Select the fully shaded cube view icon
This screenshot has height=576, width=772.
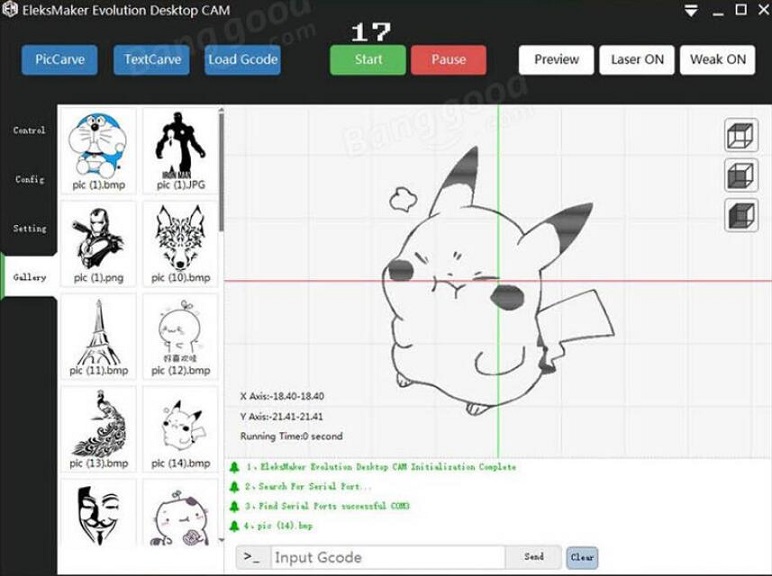tap(740, 215)
